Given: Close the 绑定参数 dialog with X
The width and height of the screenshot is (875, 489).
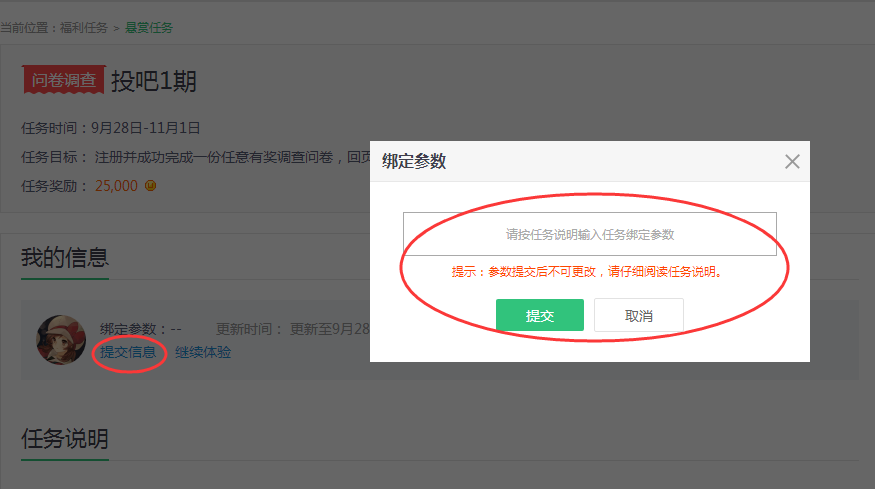Looking at the screenshot, I should (792, 162).
